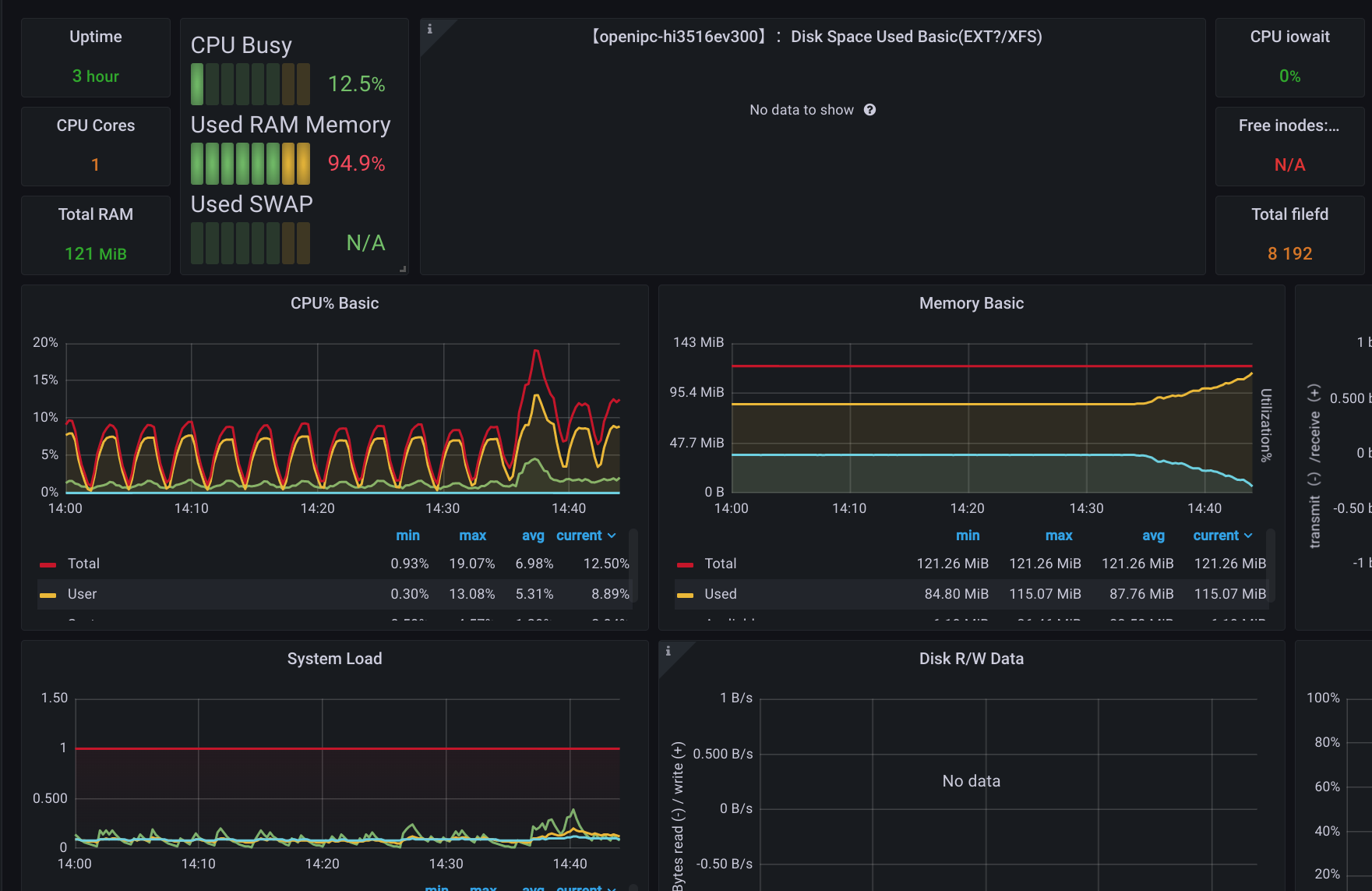
Task: Hide the User series in CPU% Basic legend
Action: click(x=83, y=593)
